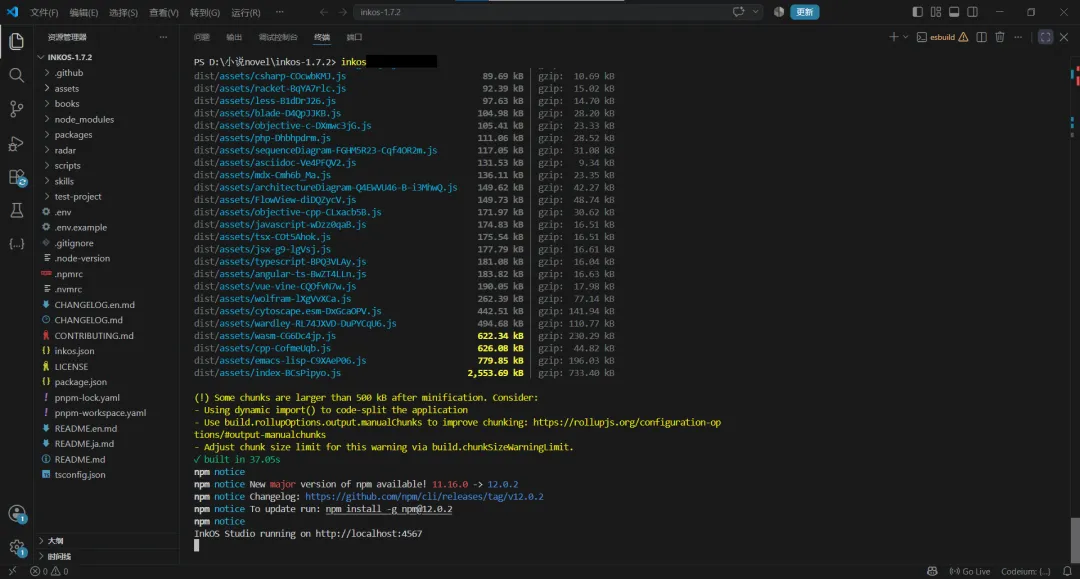Open the 编辑(E) menu
Image resolution: width=1080 pixels, height=579 pixels.
point(83,12)
